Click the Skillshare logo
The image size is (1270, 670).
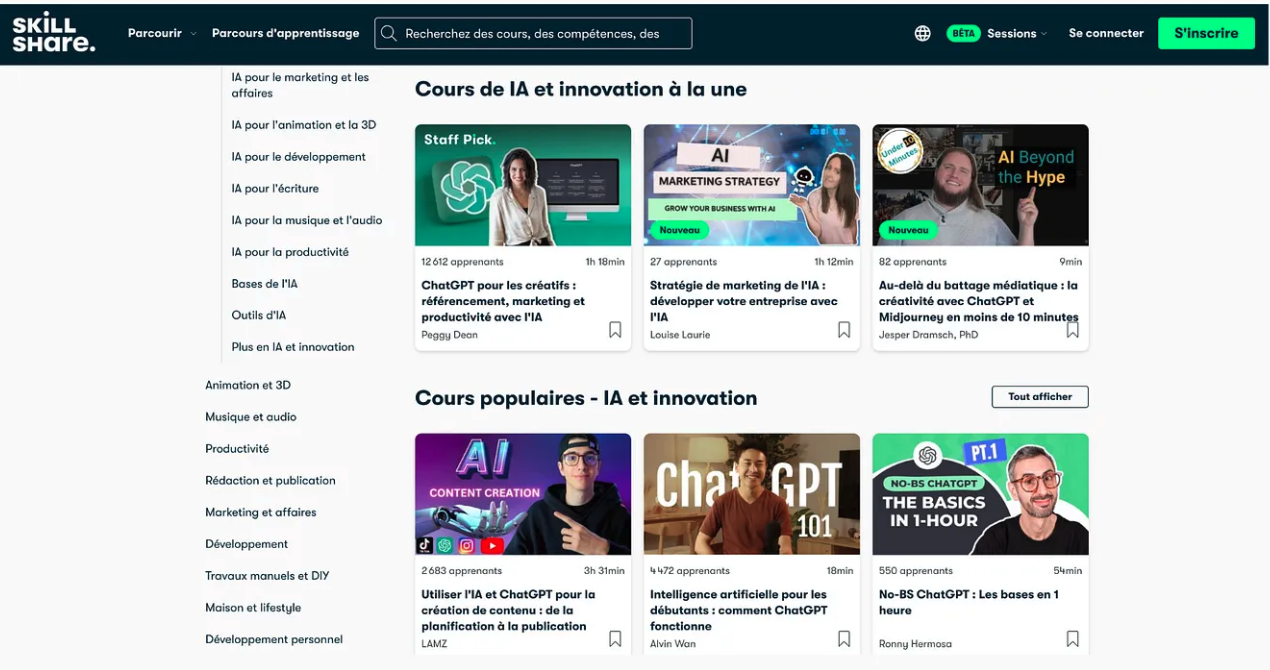54,33
